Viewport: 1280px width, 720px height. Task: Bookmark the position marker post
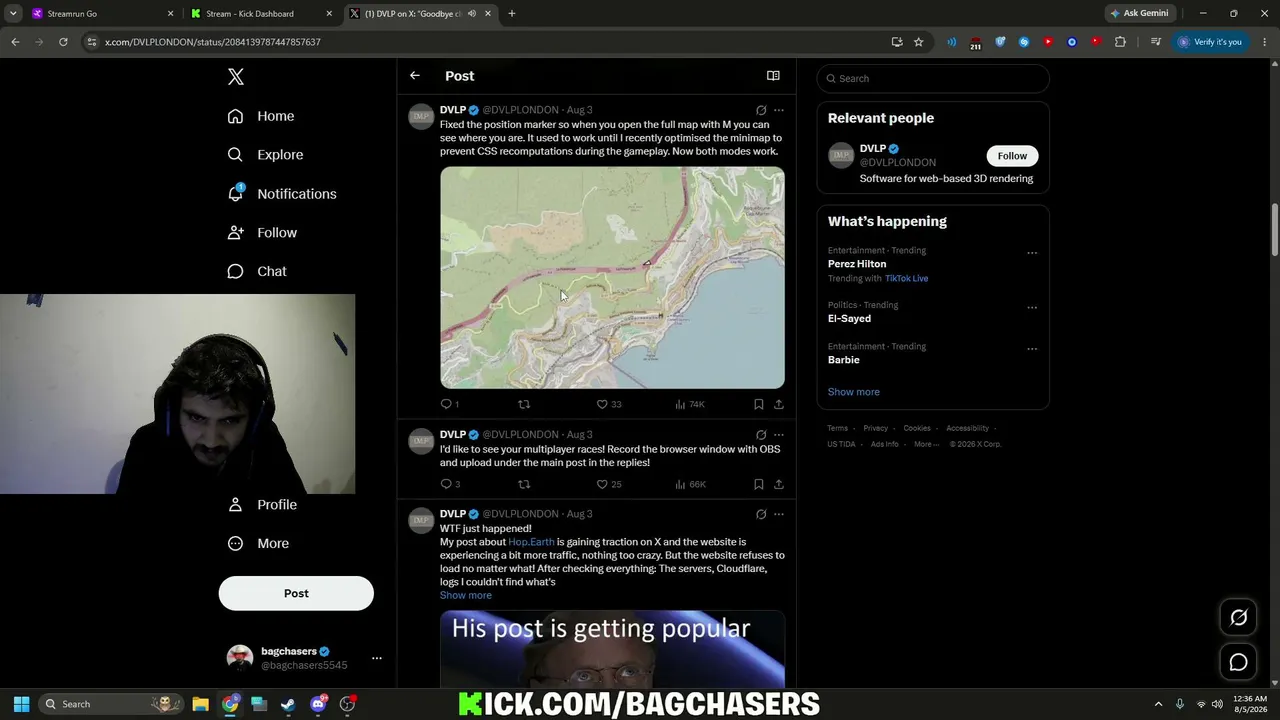coord(759,404)
